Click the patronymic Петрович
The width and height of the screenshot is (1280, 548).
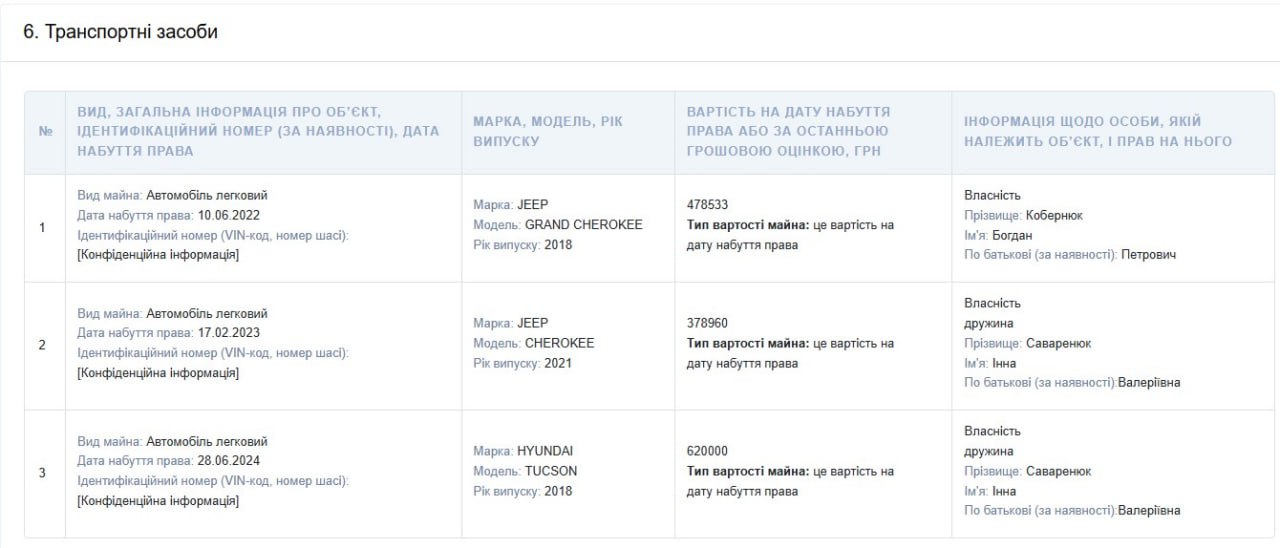[1149, 255]
